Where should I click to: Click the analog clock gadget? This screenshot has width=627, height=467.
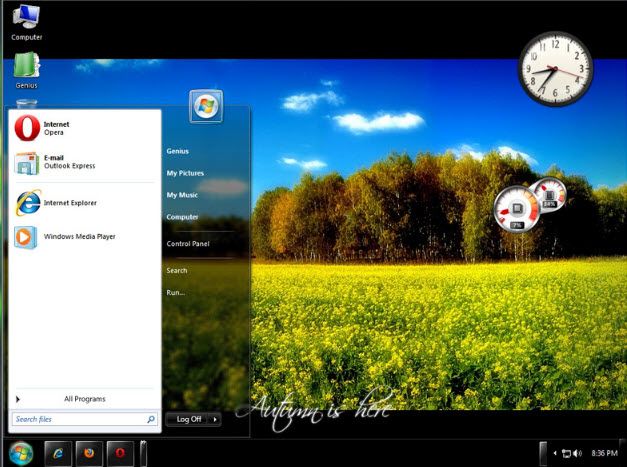coord(555,69)
